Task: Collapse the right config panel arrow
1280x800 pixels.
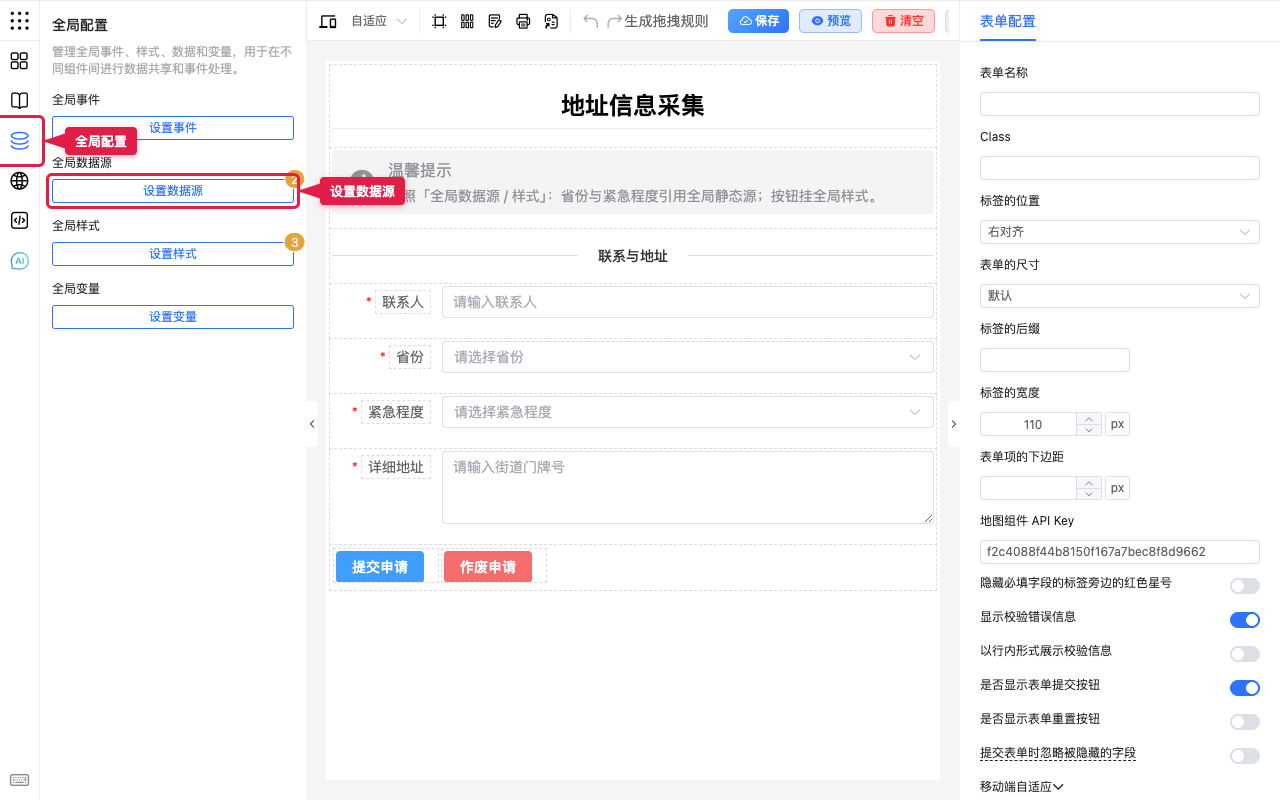Action: point(953,424)
